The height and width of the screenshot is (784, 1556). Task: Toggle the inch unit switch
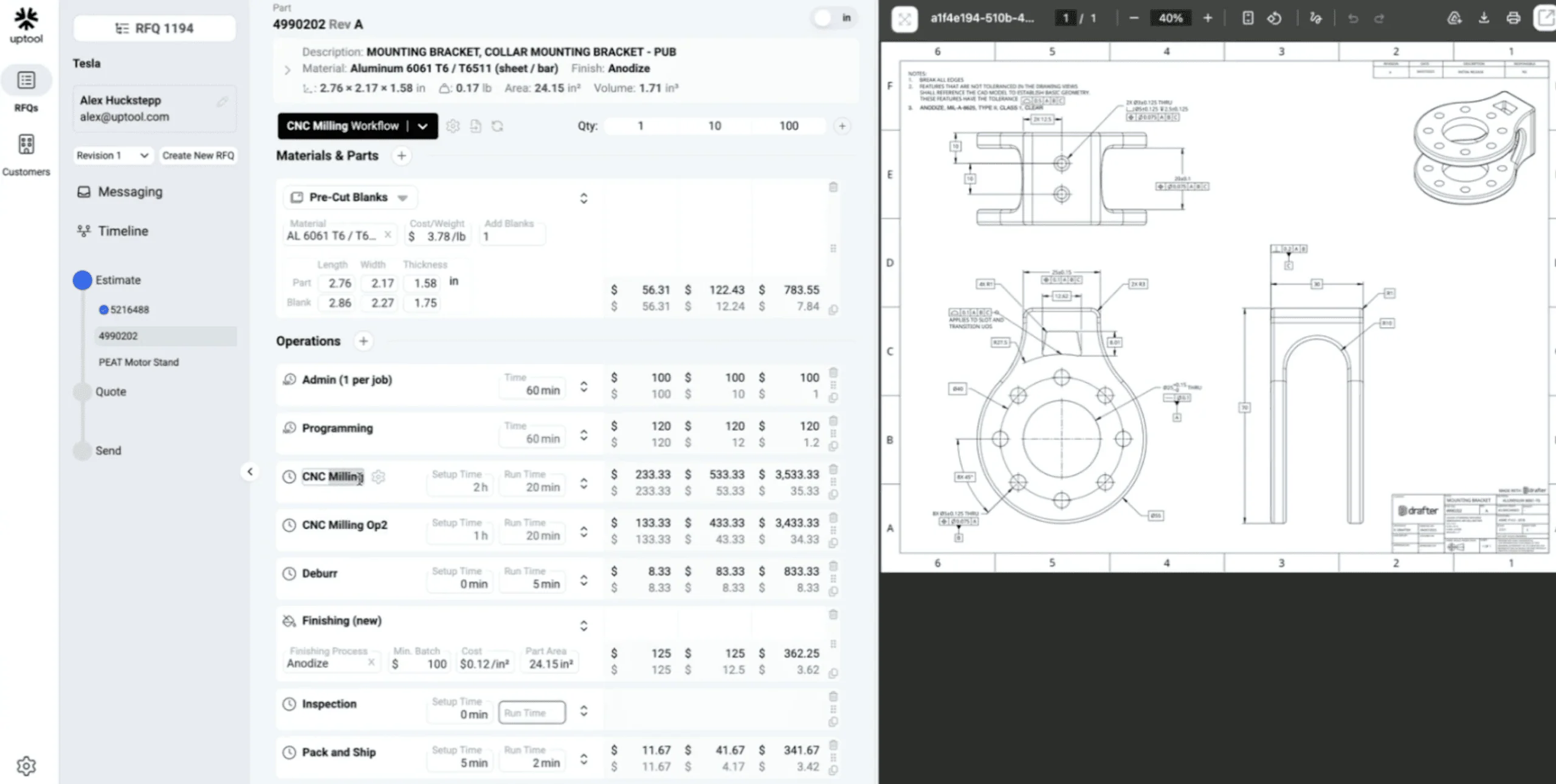pyautogui.click(x=833, y=18)
